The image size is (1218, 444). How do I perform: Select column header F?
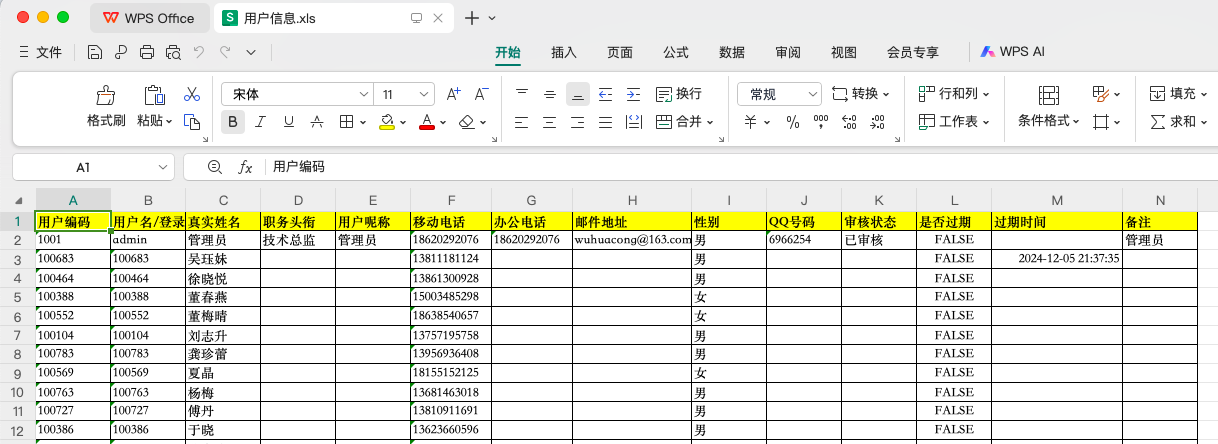point(451,201)
